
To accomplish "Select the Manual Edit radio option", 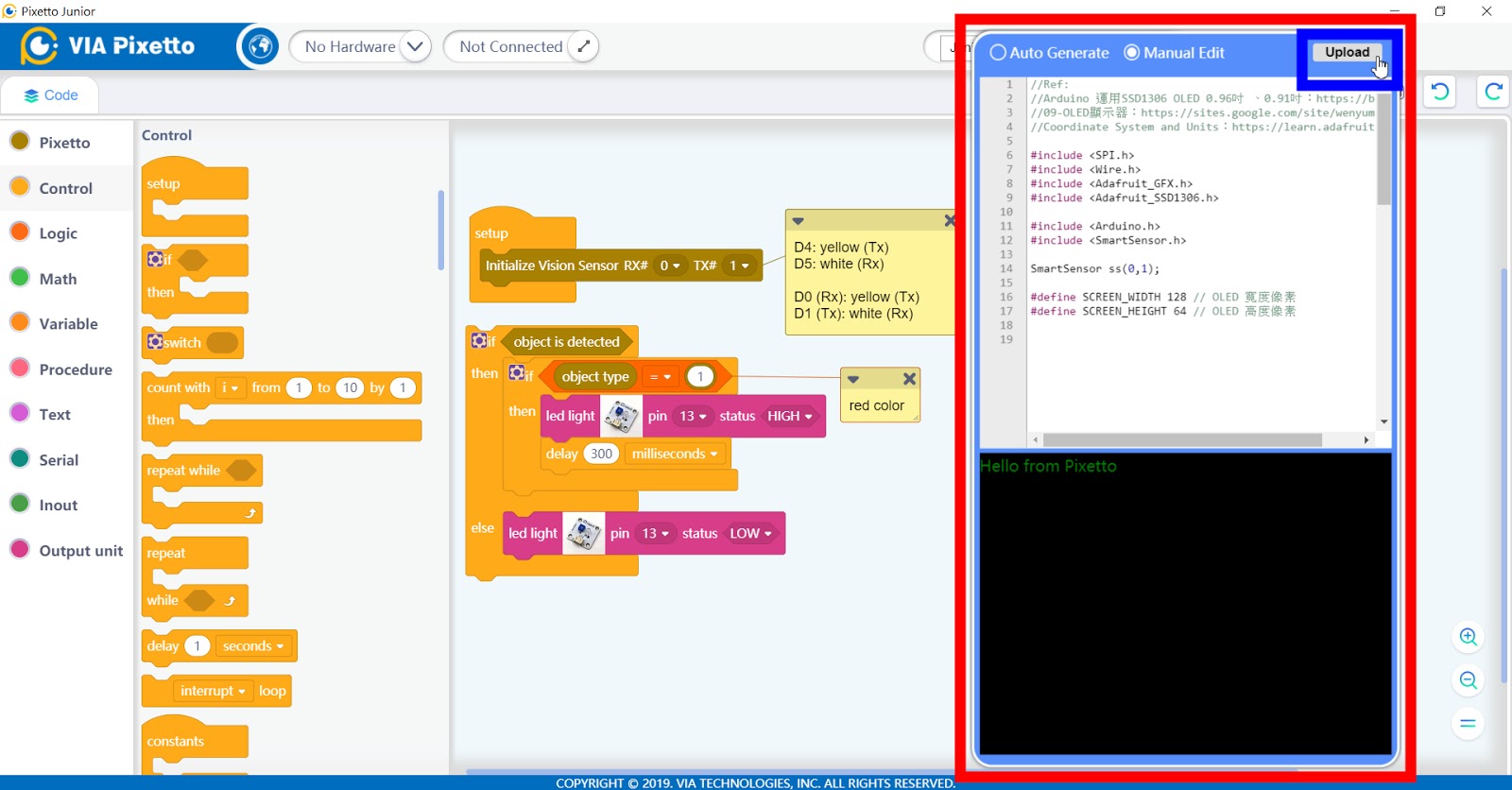I will tap(1131, 53).
